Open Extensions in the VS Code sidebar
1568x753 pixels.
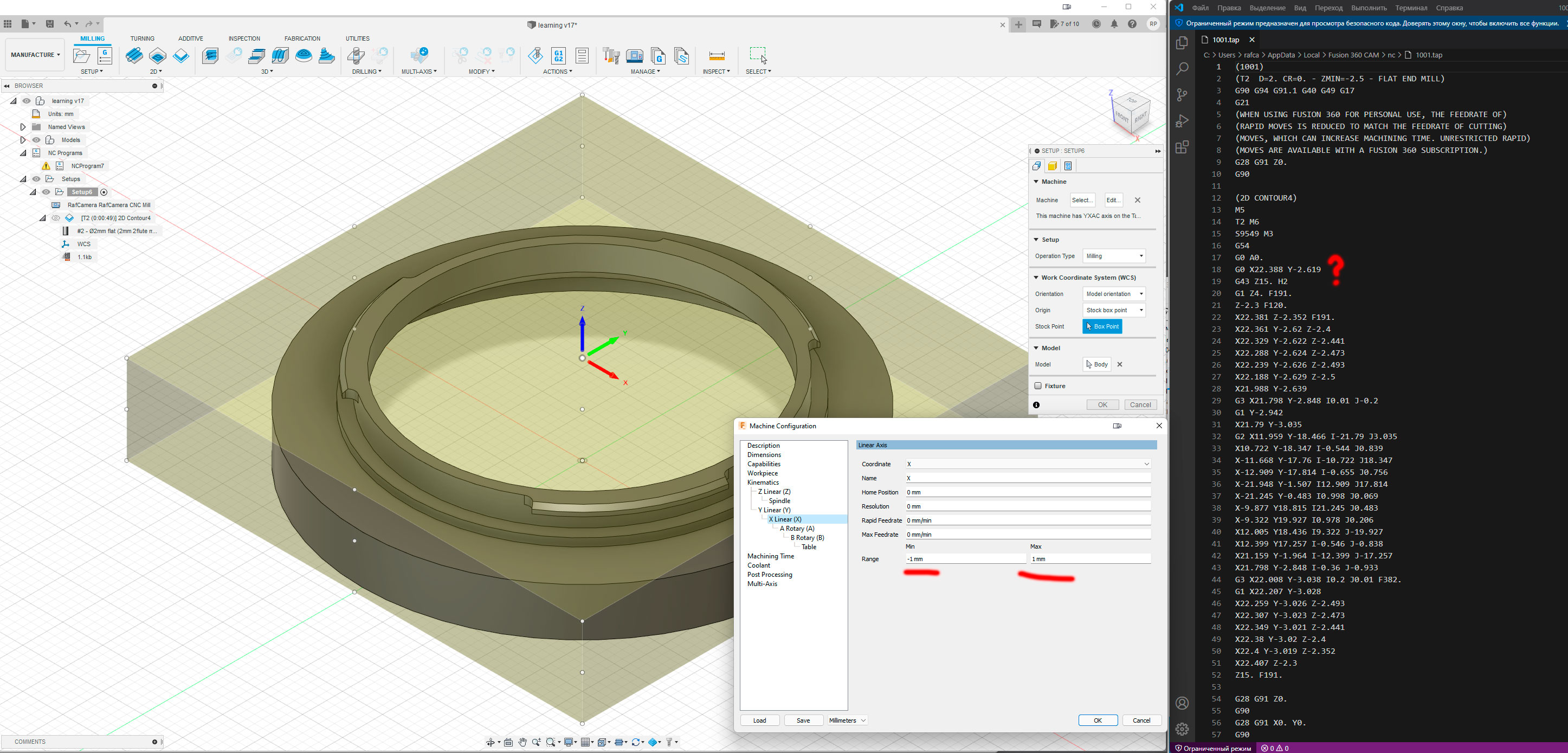point(1182,147)
